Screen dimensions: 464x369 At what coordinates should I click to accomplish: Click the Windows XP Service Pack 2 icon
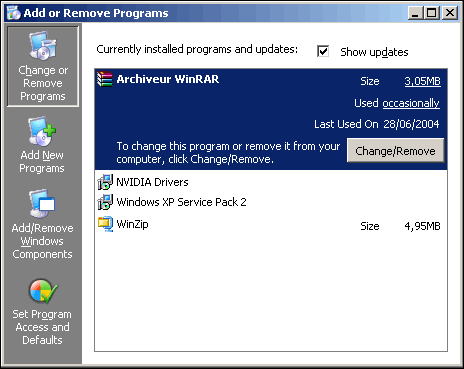pyautogui.click(x=105, y=202)
